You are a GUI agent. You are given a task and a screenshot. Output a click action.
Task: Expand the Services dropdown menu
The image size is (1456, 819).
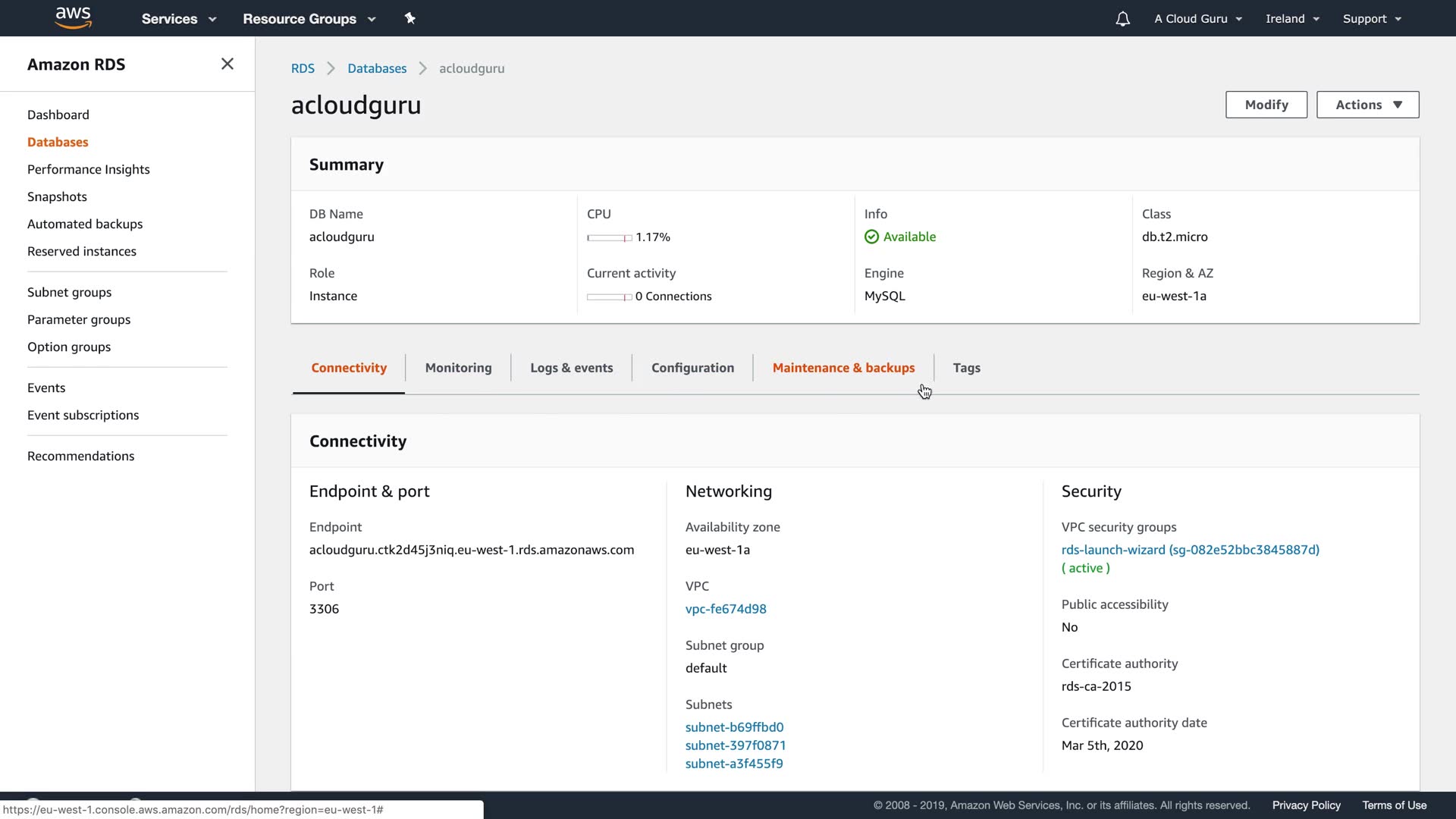click(179, 19)
